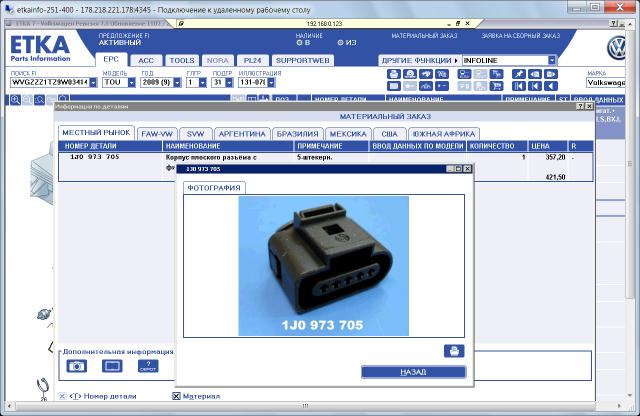Expand the ГЛГР dropdown
Image resolution: width=640 pixels, height=416 pixels.
point(203,82)
